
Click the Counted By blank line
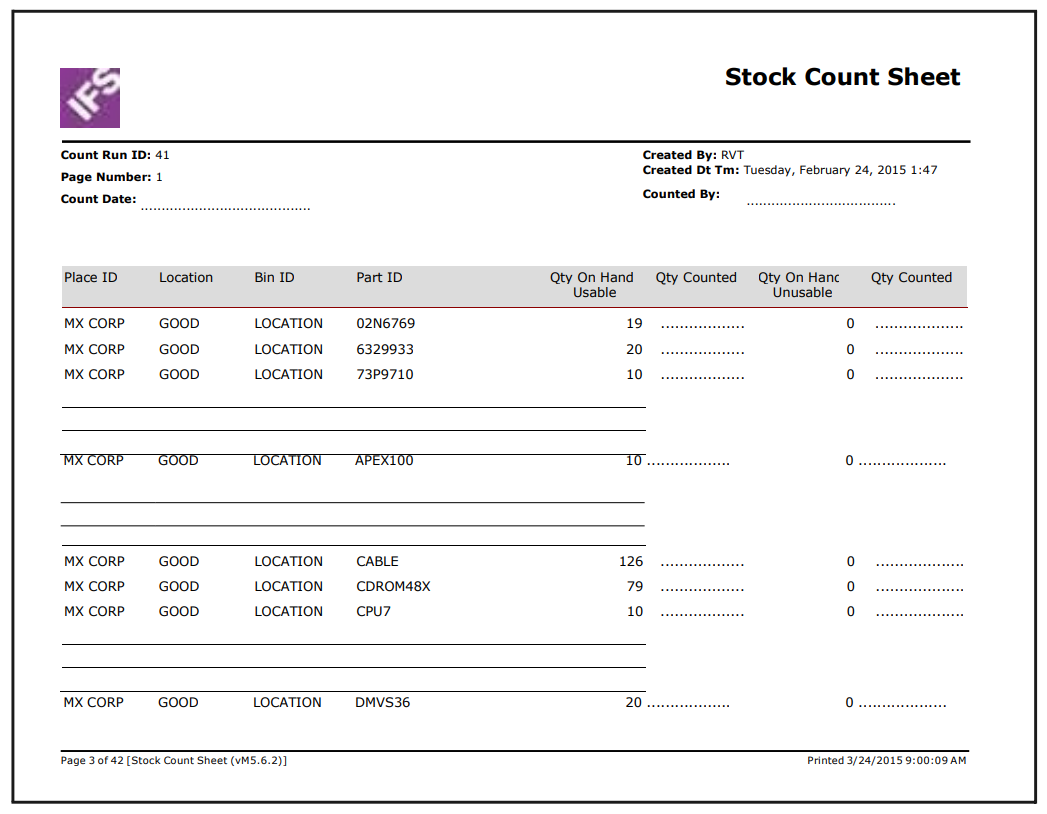click(x=820, y=203)
